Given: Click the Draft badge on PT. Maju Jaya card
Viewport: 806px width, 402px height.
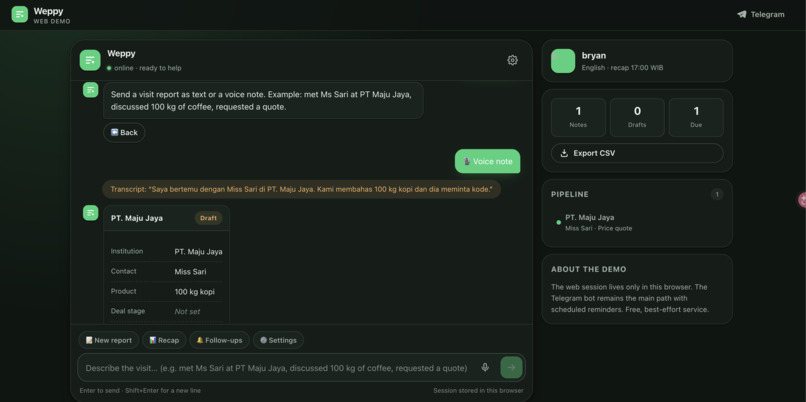Looking at the screenshot, I should 208,218.
